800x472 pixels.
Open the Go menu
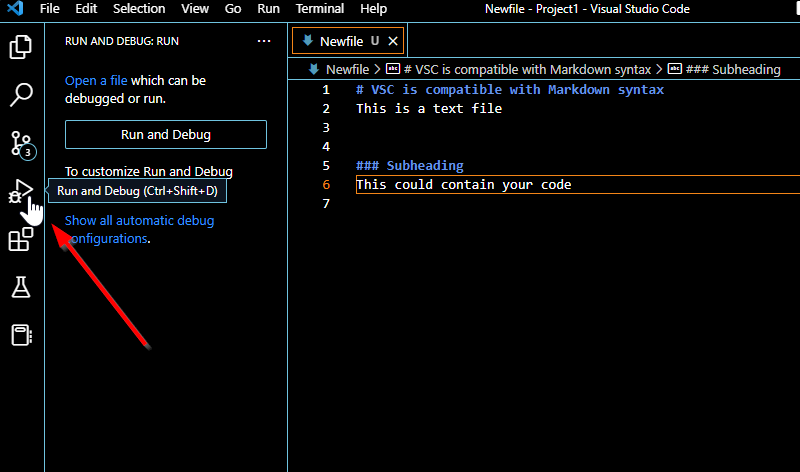click(x=233, y=9)
